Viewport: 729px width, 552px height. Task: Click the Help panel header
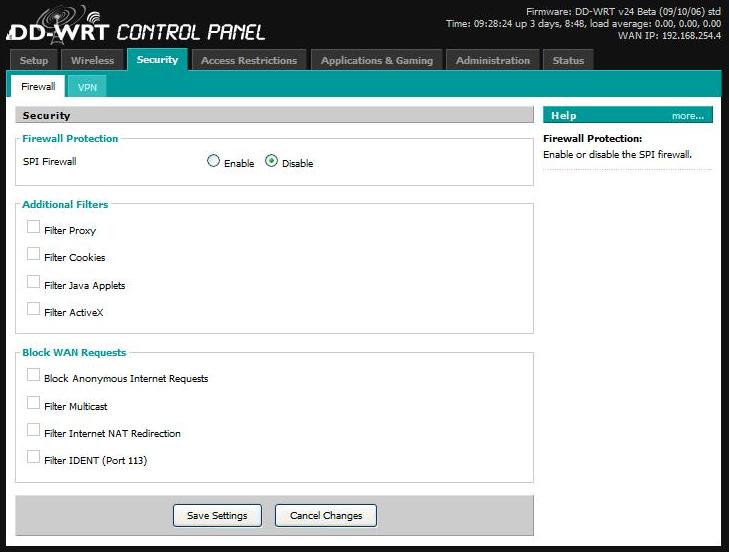[628, 115]
